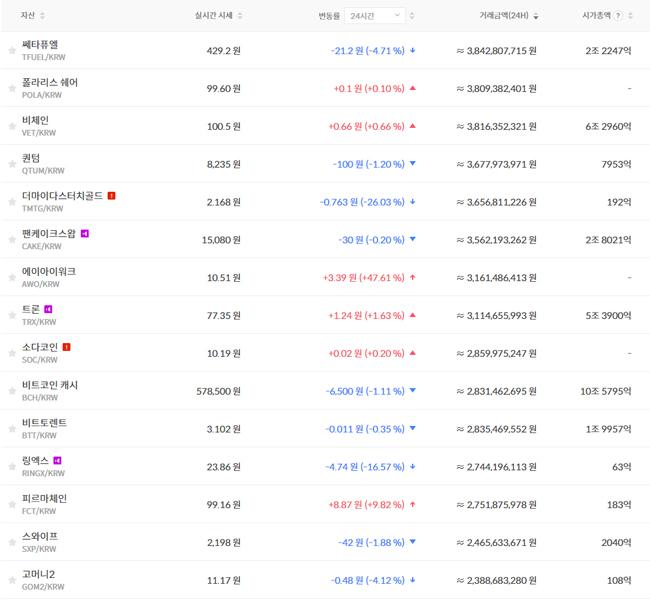The image size is (650, 604).
Task: Click purple announcement badge next to 링엑스
Action: pos(58,461)
